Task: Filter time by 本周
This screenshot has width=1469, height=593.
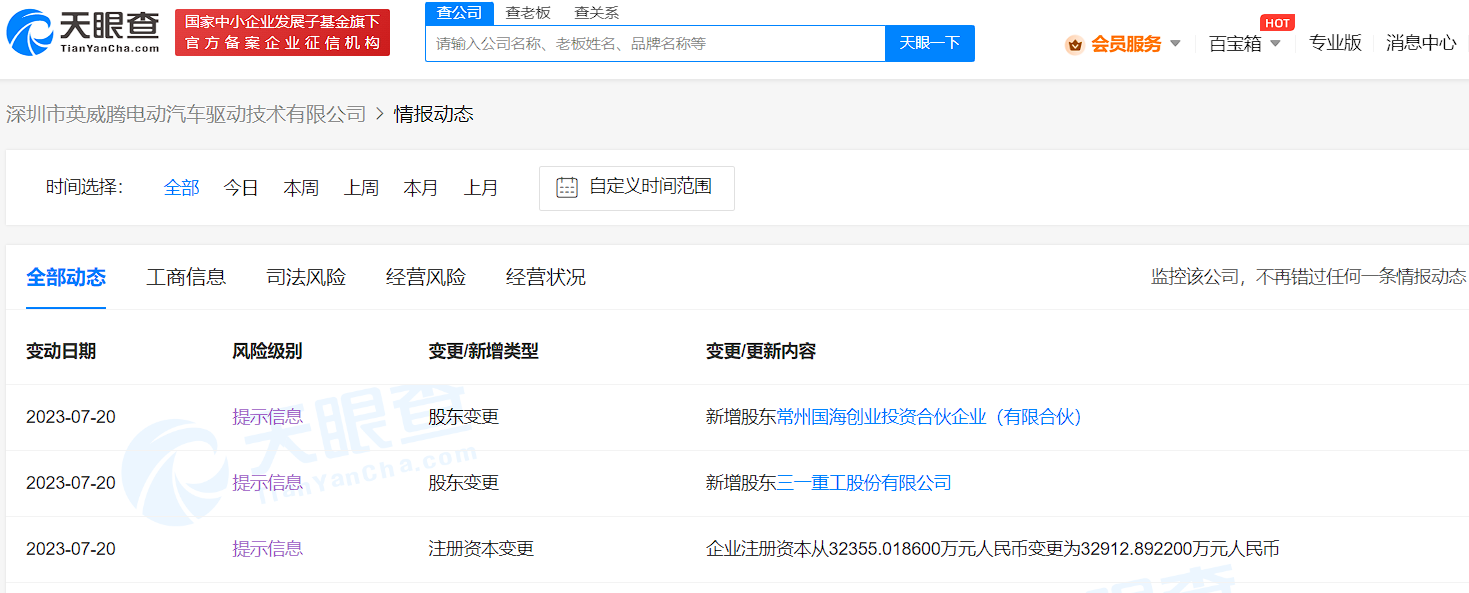Action: [301, 188]
